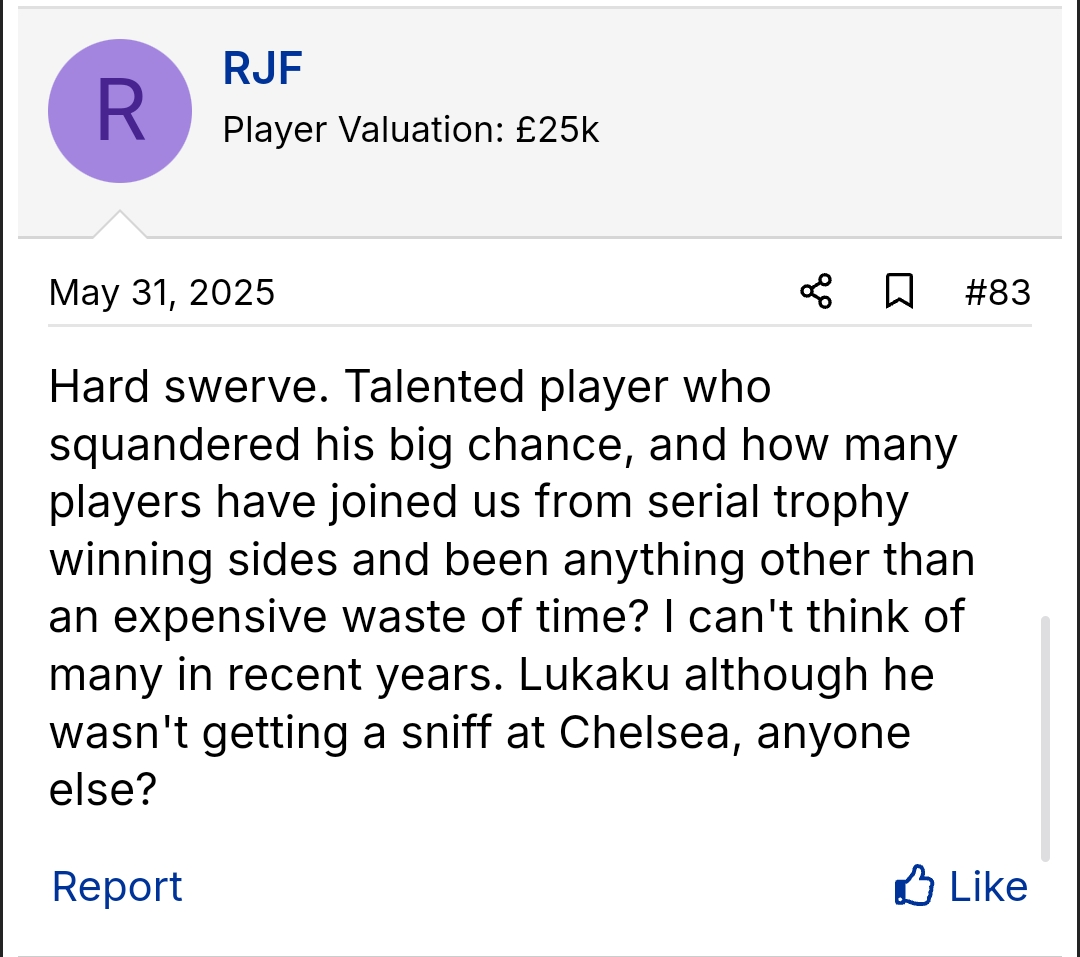The height and width of the screenshot is (957, 1080).
Task: Click the £25k valuation amount
Action: point(558,130)
